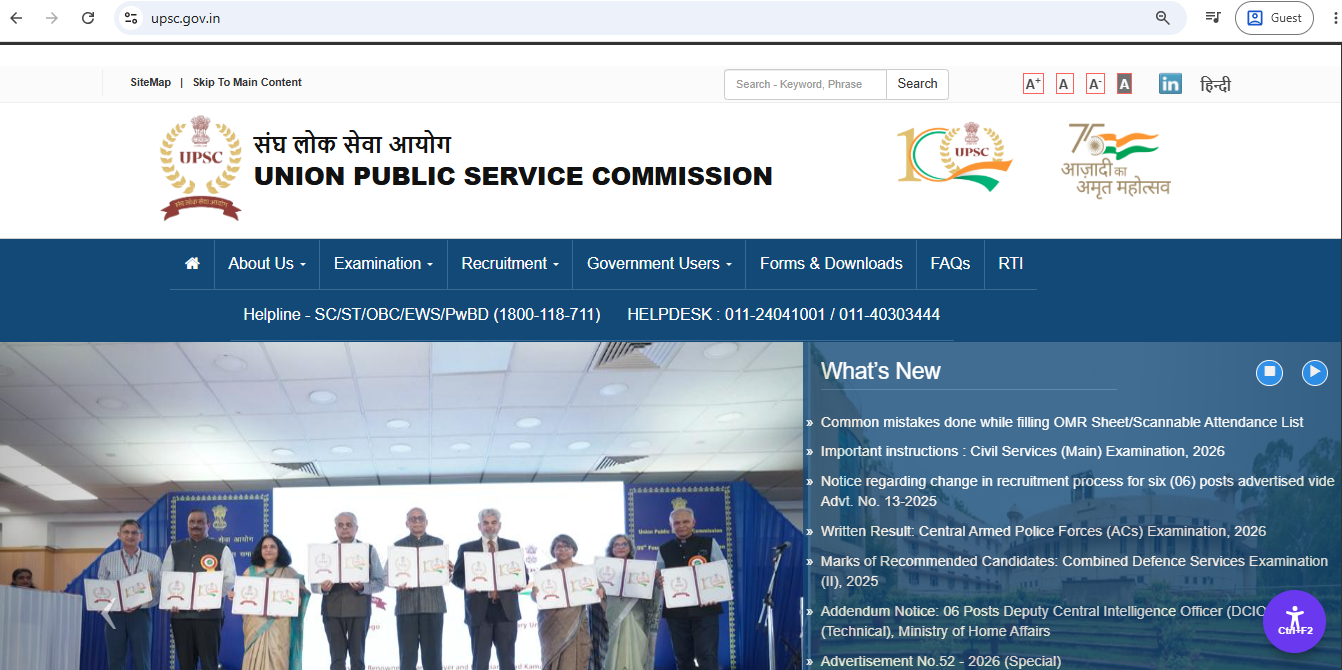Expand the Government Users dropdown menu

click(659, 263)
